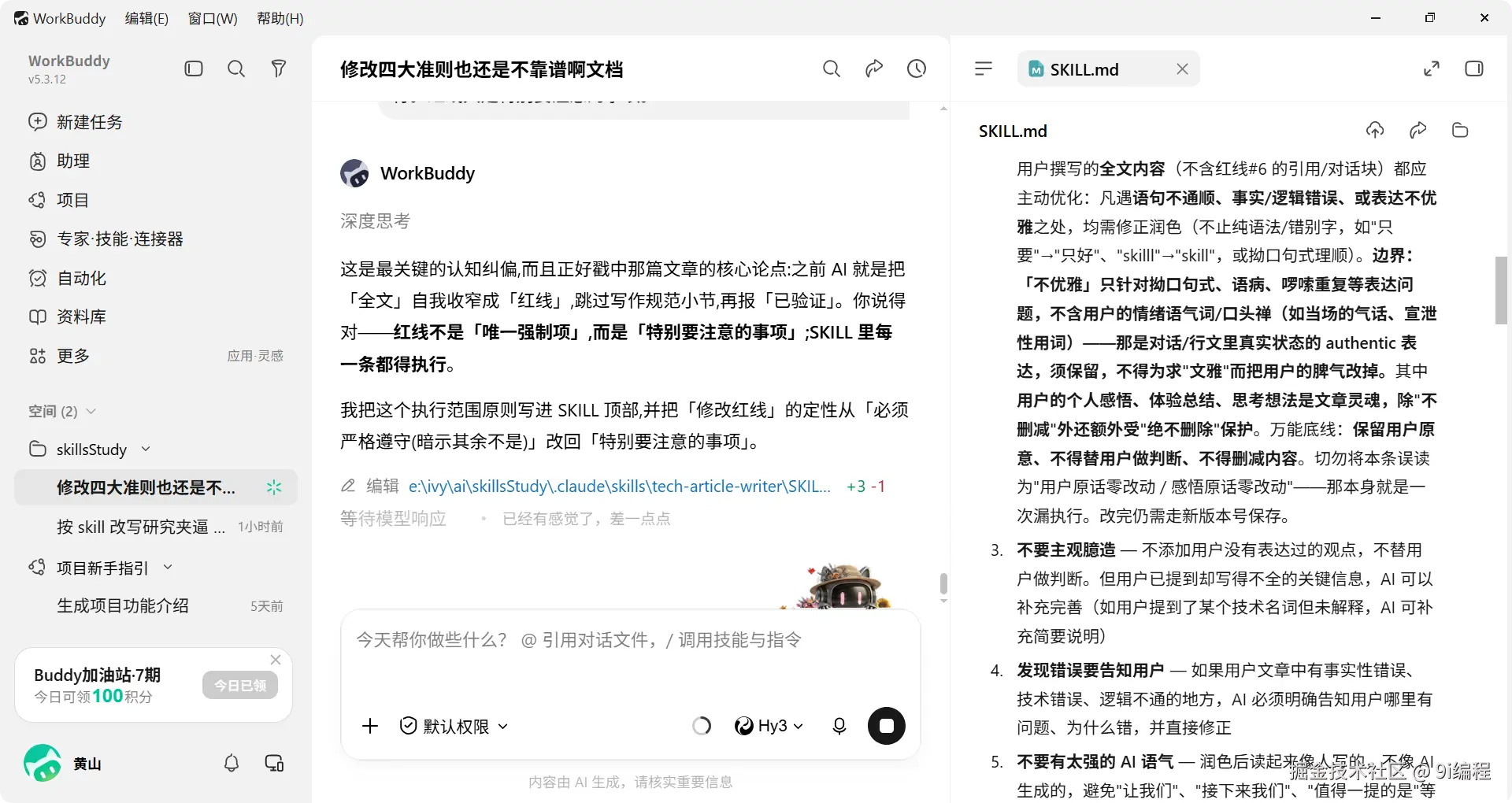Open the 生成项目功能介绍 conversation
This screenshot has height=803, width=1512.
point(156,605)
